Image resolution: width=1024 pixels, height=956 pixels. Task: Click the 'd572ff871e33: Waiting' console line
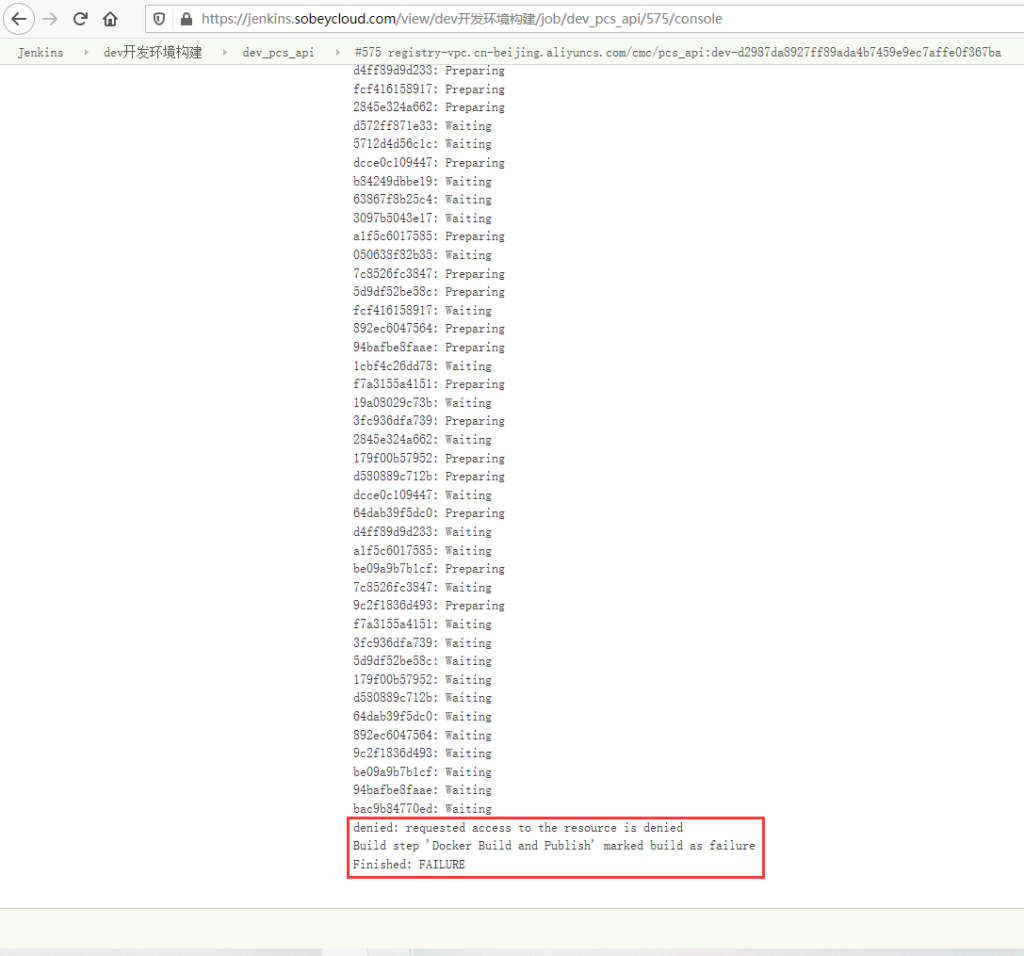421,125
